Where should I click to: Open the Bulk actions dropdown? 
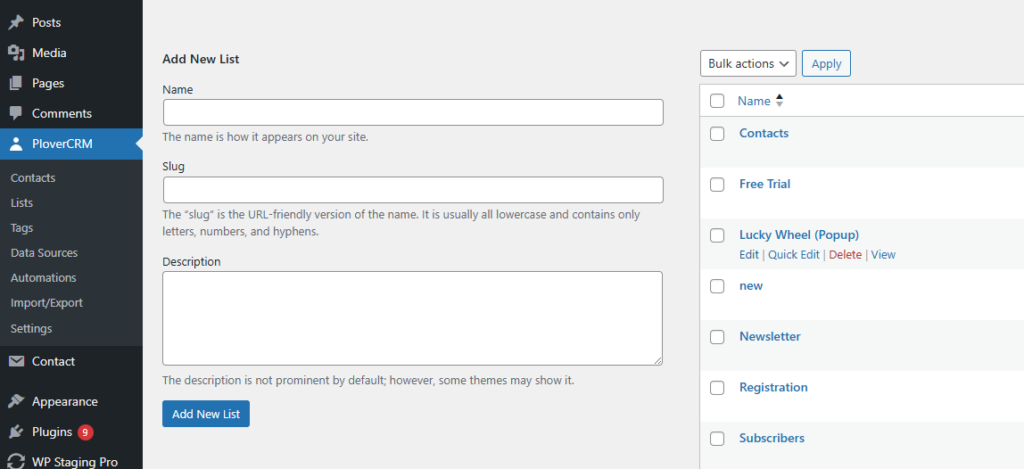(748, 64)
